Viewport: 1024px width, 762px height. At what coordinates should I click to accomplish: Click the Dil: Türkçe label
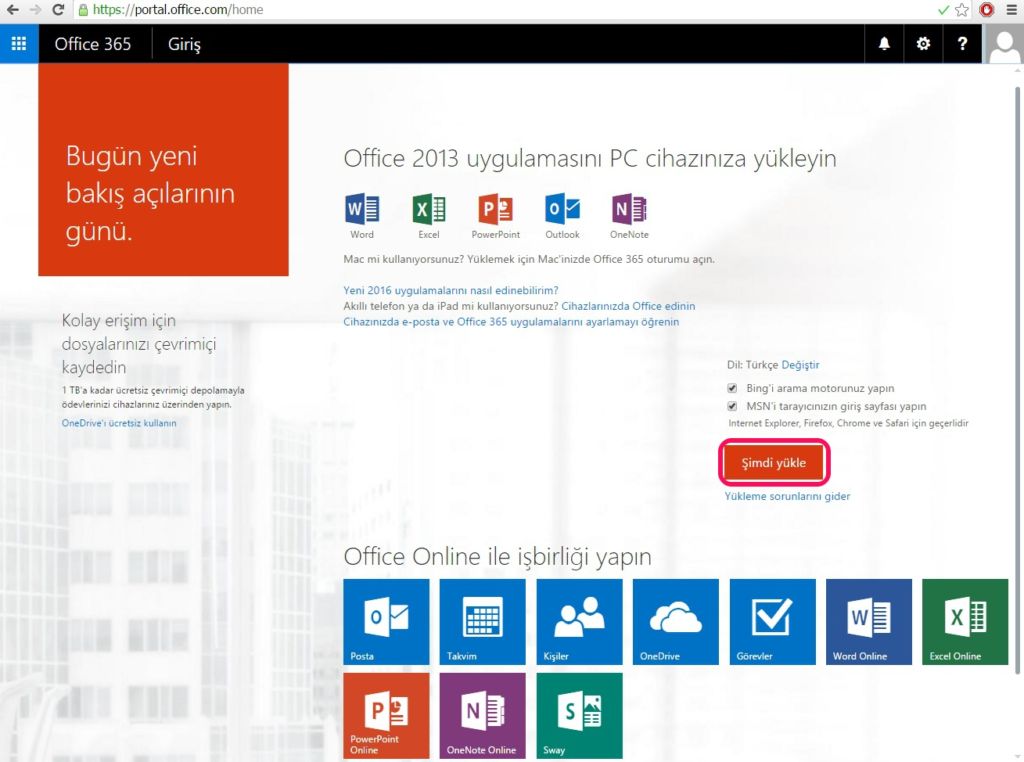(x=752, y=365)
